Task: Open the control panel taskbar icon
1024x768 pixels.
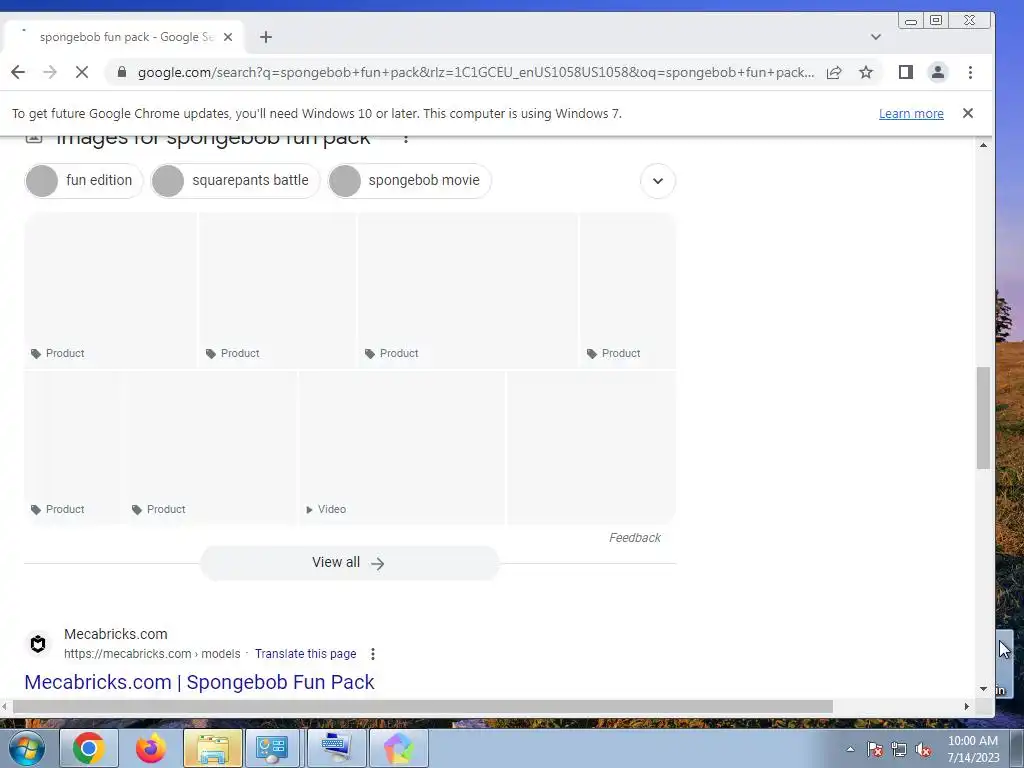Action: [x=272, y=748]
